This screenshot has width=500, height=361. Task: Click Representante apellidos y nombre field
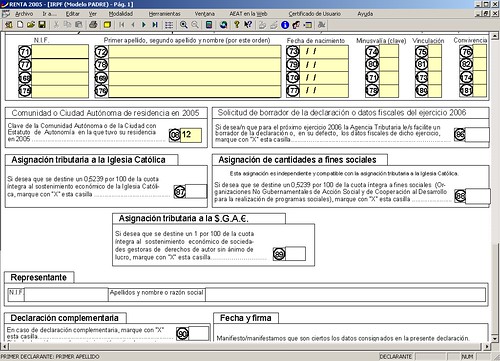pos(345,295)
